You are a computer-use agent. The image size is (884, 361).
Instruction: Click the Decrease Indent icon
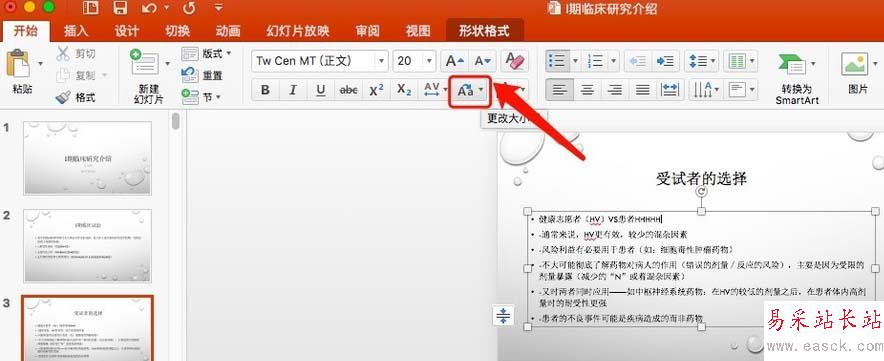coord(638,61)
